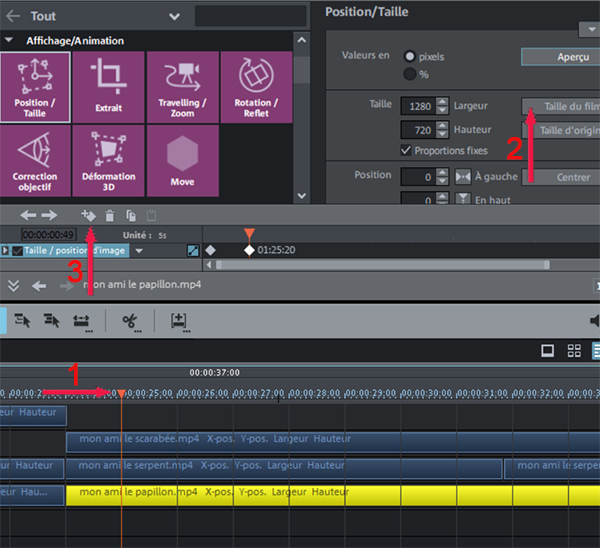This screenshot has height=548, width=600.
Task: Open the Tout category dropdown
Action: 174,17
